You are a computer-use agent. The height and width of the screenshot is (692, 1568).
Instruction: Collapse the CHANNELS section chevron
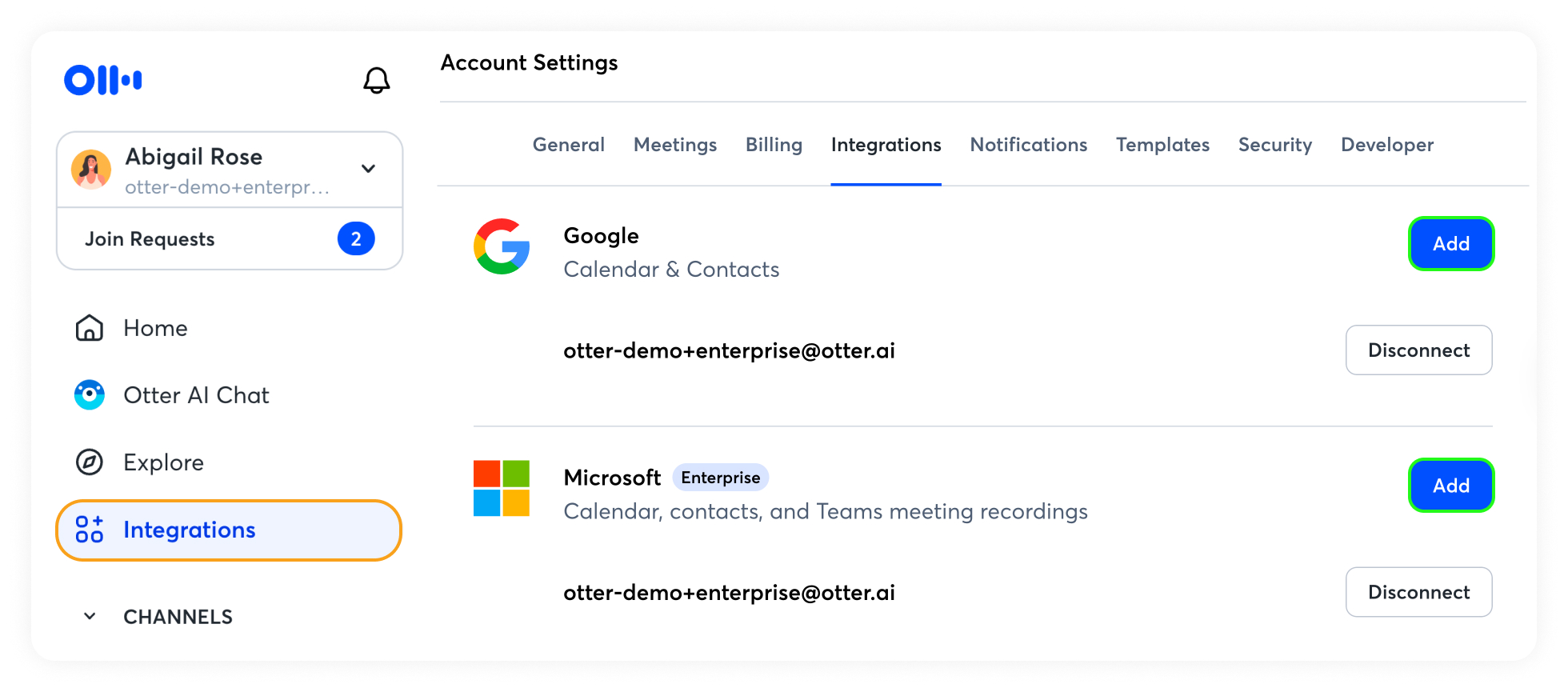point(90,616)
